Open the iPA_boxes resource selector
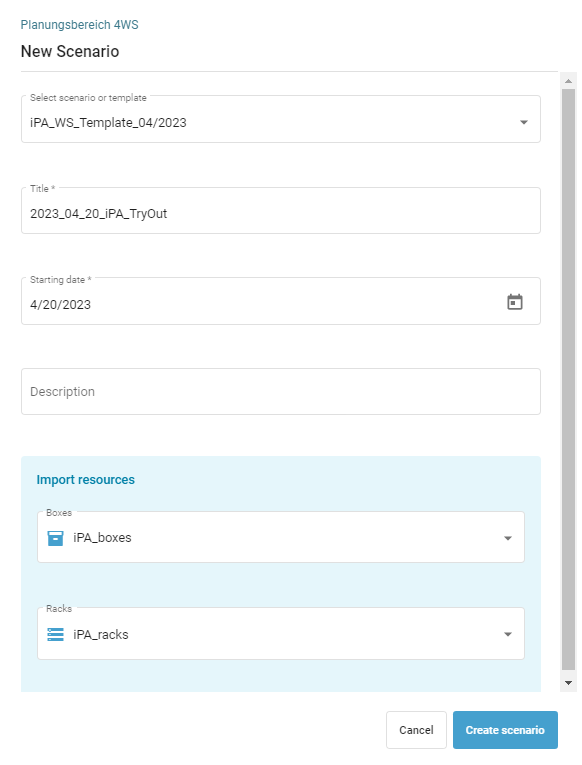Image resolution: width=582 pixels, height=765 pixels. [x=281, y=537]
